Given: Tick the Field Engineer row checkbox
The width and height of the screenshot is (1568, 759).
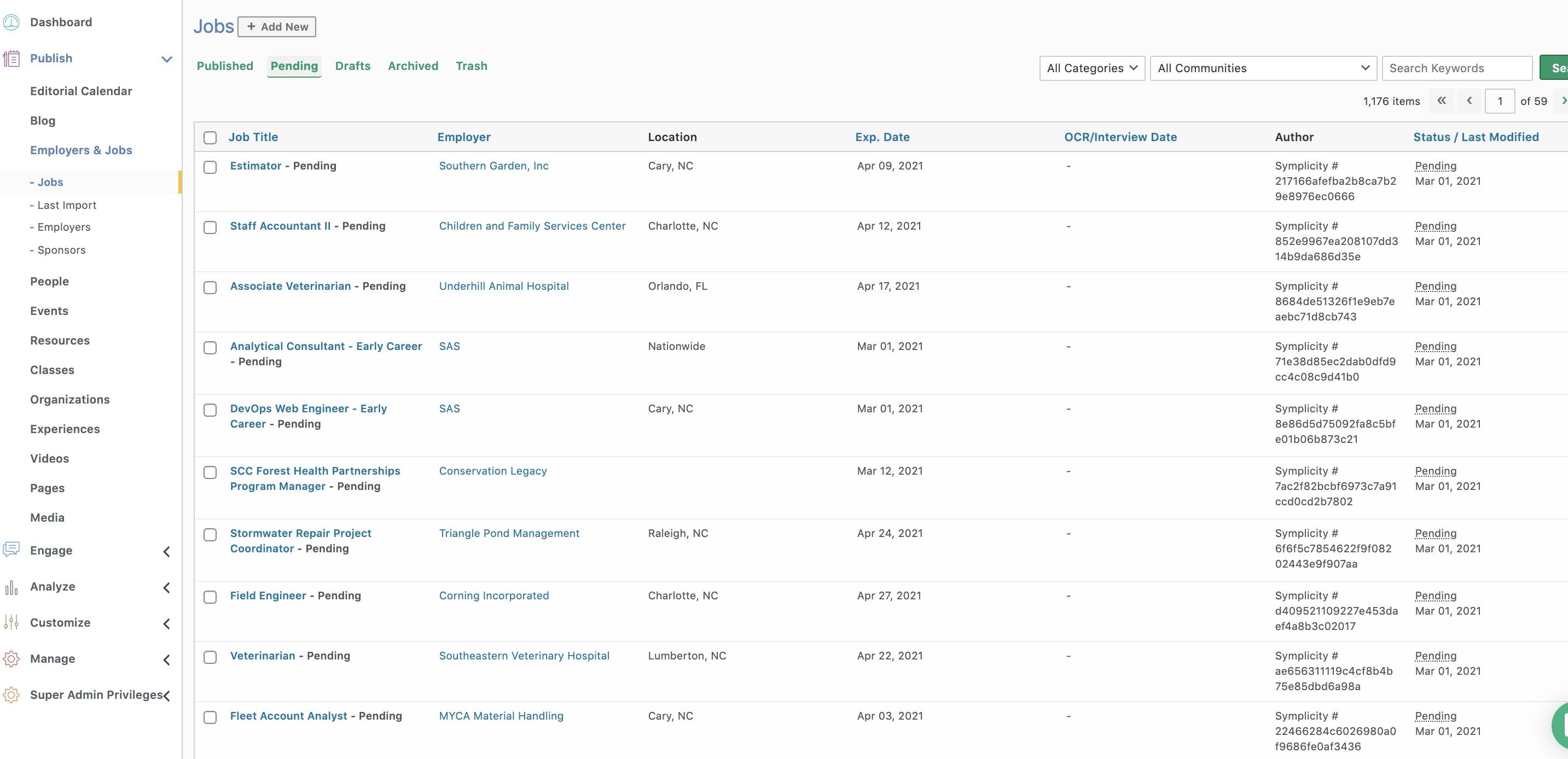Looking at the screenshot, I should point(210,597).
